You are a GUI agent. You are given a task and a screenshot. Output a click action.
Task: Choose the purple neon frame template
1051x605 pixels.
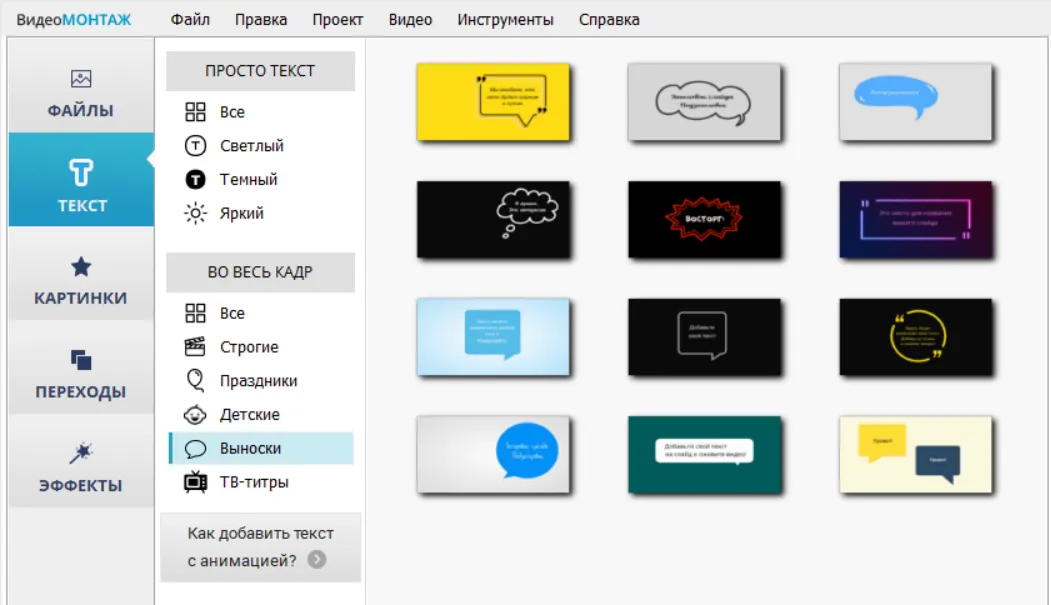pyautogui.click(x=916, y=220)
